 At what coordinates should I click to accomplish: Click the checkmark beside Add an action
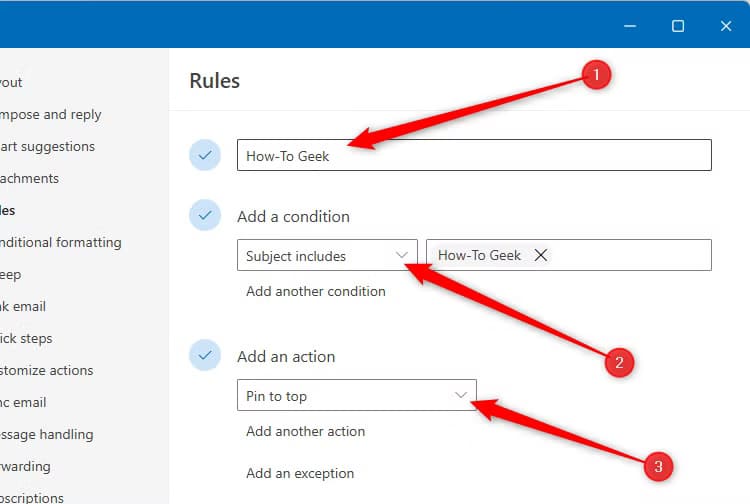coord(205,355)
